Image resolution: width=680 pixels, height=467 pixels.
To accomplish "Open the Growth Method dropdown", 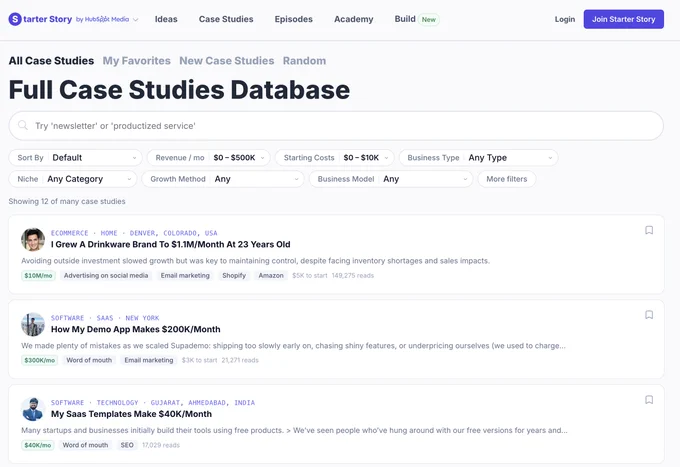I will (x=223, y=179).
